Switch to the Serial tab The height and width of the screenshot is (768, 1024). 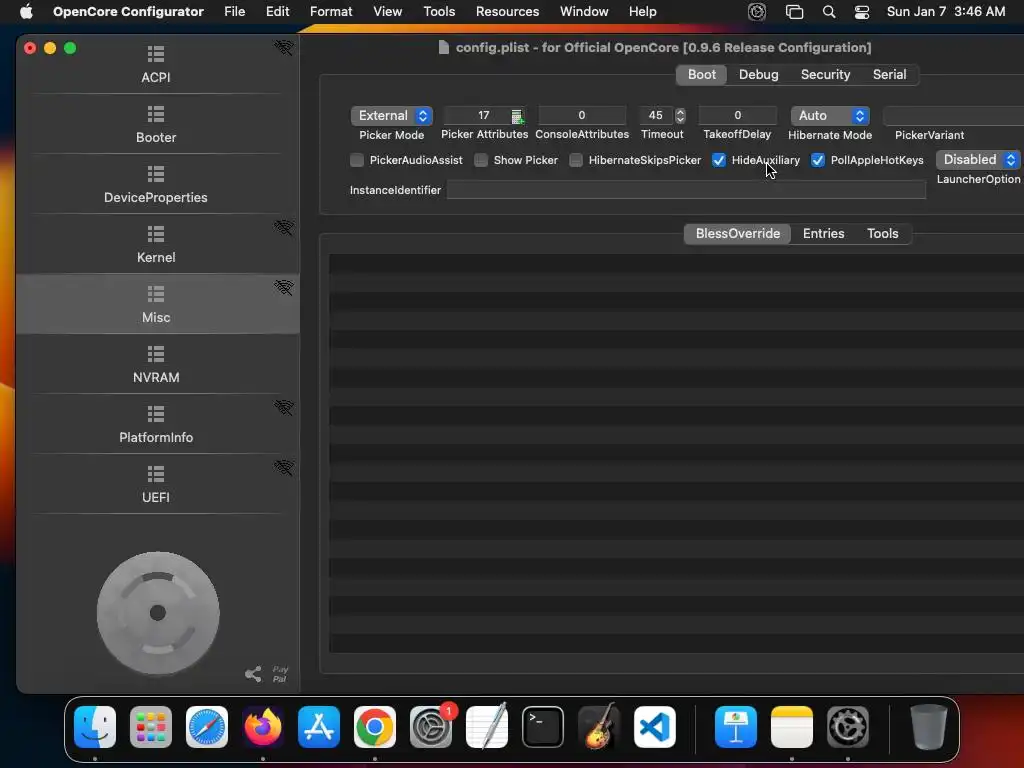click(889, 74)
